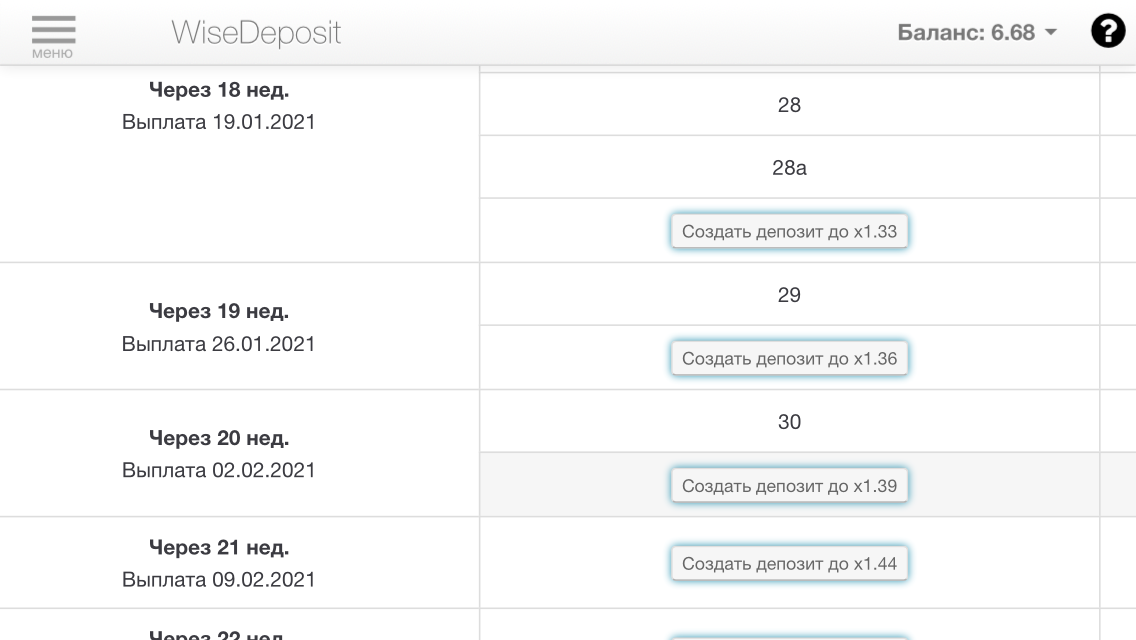Image resolution: width=1136 pixels, height=640 pixels.
Task: Select deposit entry 28a
Action: click(x=789, y=168)
